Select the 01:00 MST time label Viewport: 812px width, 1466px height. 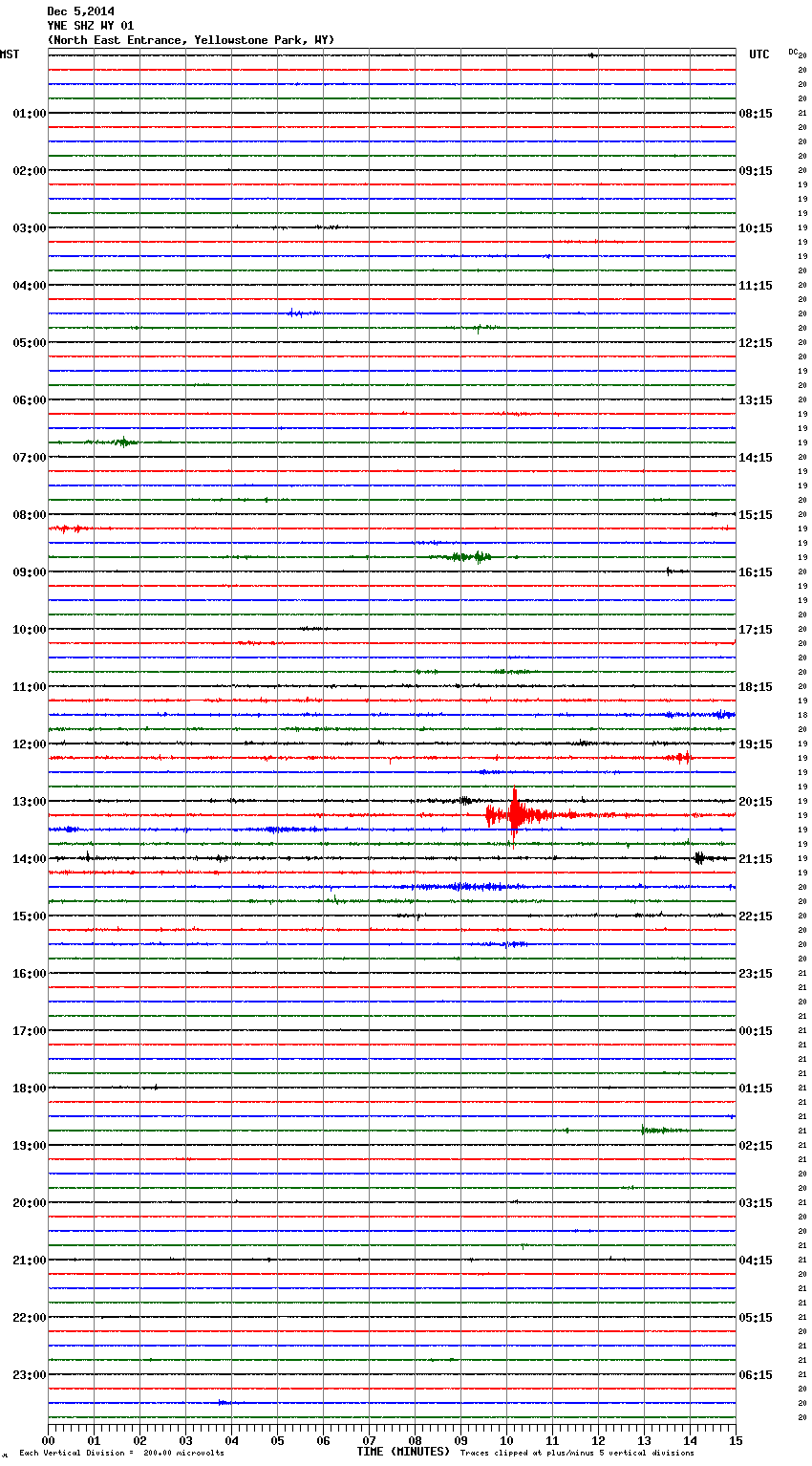pyautogui.click(x=29, y=114)
